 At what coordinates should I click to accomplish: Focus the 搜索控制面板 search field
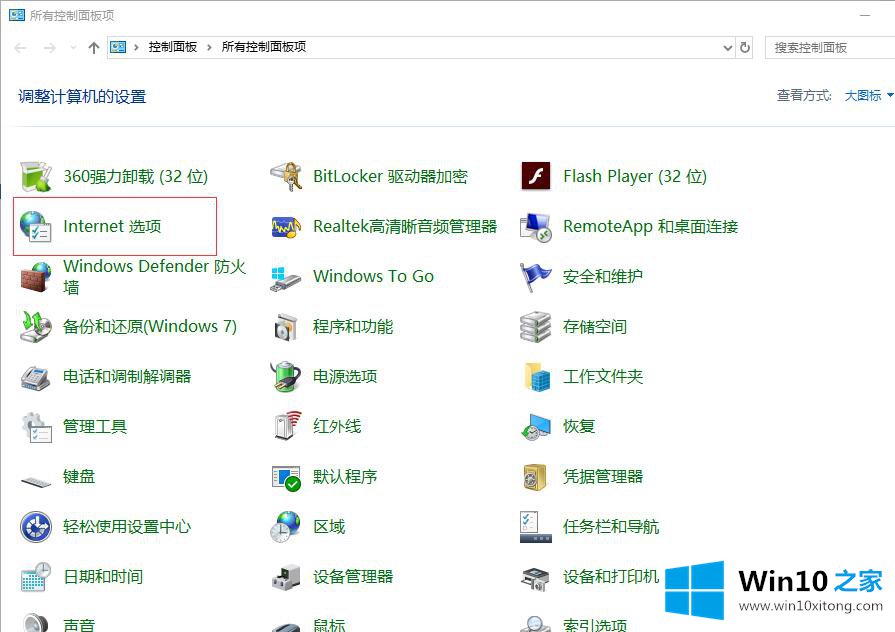point(830,48)
